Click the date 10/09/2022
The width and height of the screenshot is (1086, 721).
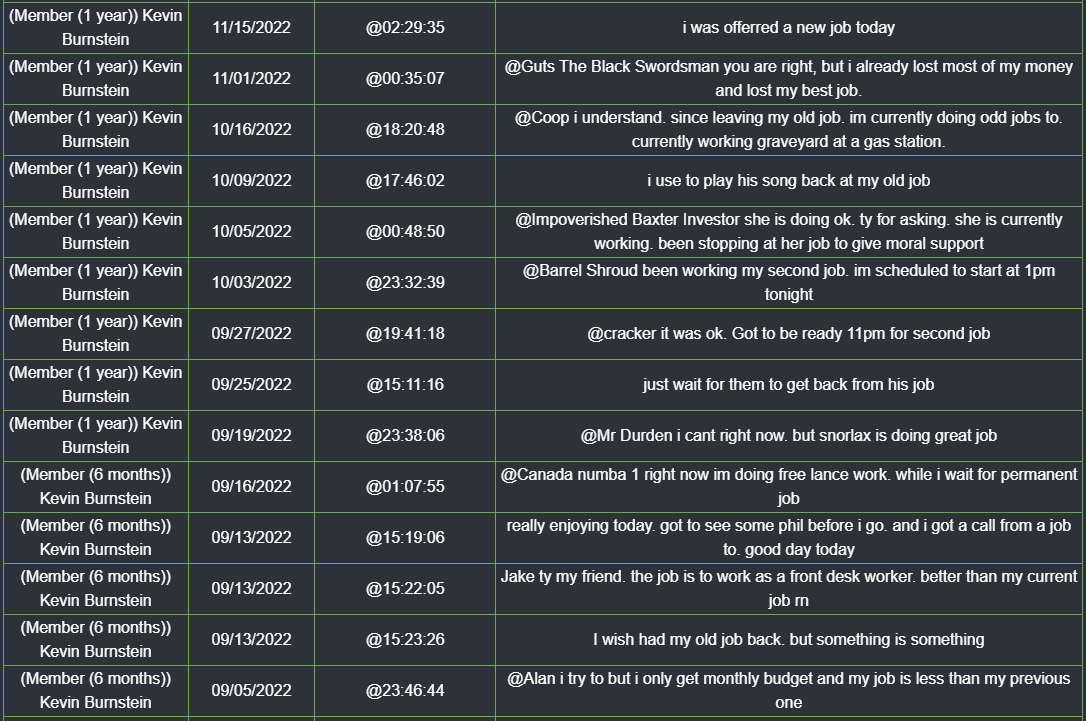click(251, 181)
